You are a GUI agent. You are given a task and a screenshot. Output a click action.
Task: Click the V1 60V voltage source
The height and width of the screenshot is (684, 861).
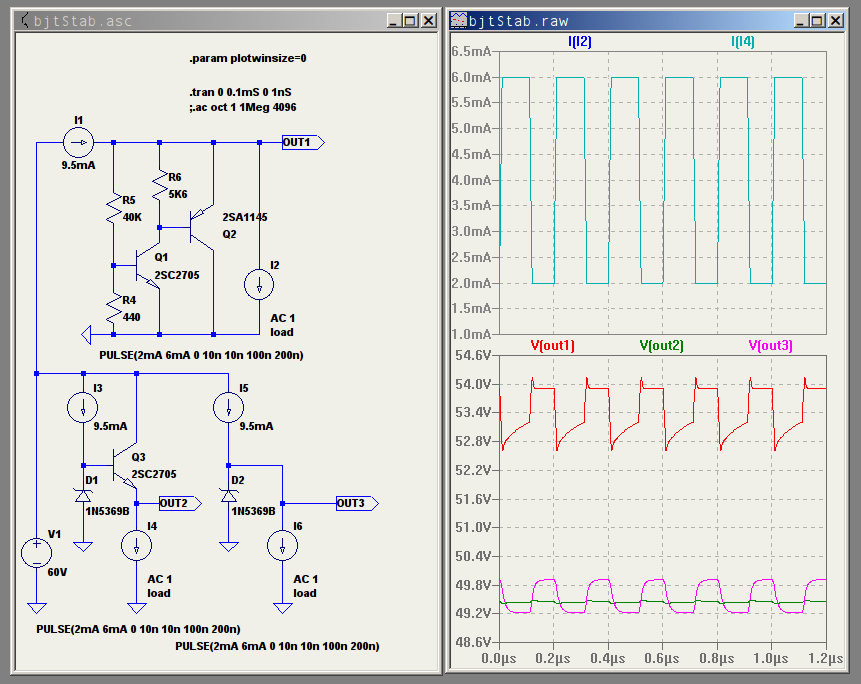[36, 552]
